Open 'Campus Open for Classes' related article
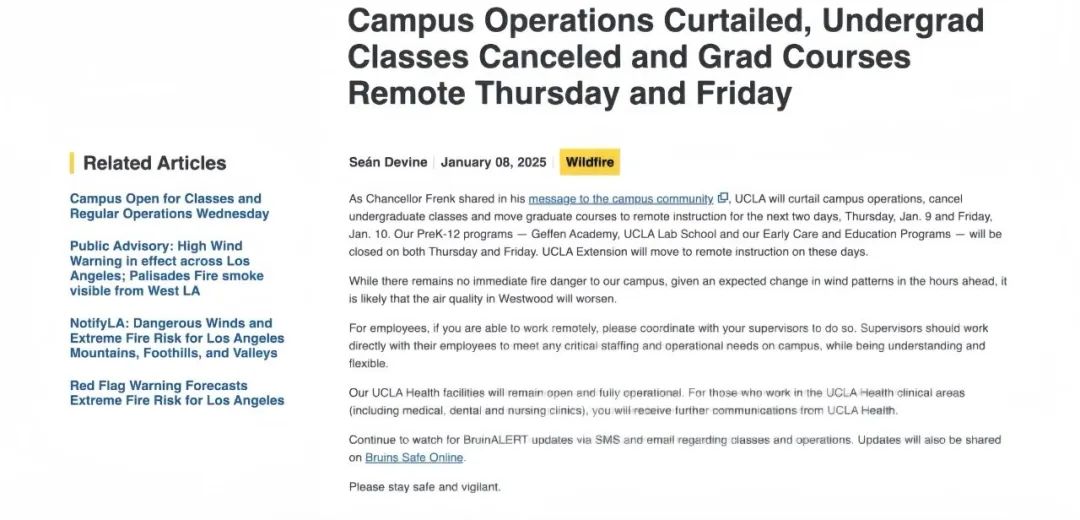The height and width of the screenshot is (520, 1080). (x=168, y=206)
